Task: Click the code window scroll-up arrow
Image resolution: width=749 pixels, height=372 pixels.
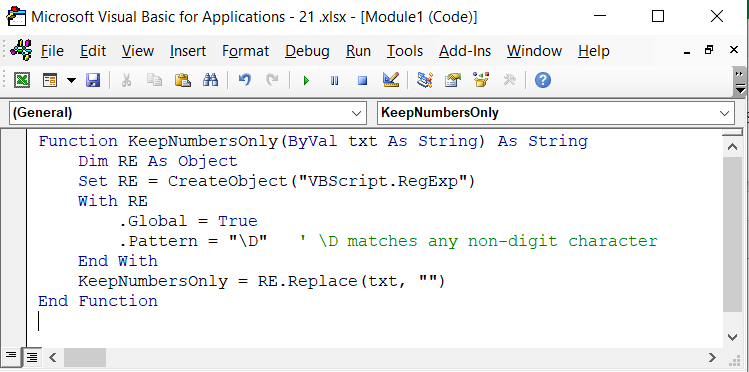Action: tap(732, 147)
